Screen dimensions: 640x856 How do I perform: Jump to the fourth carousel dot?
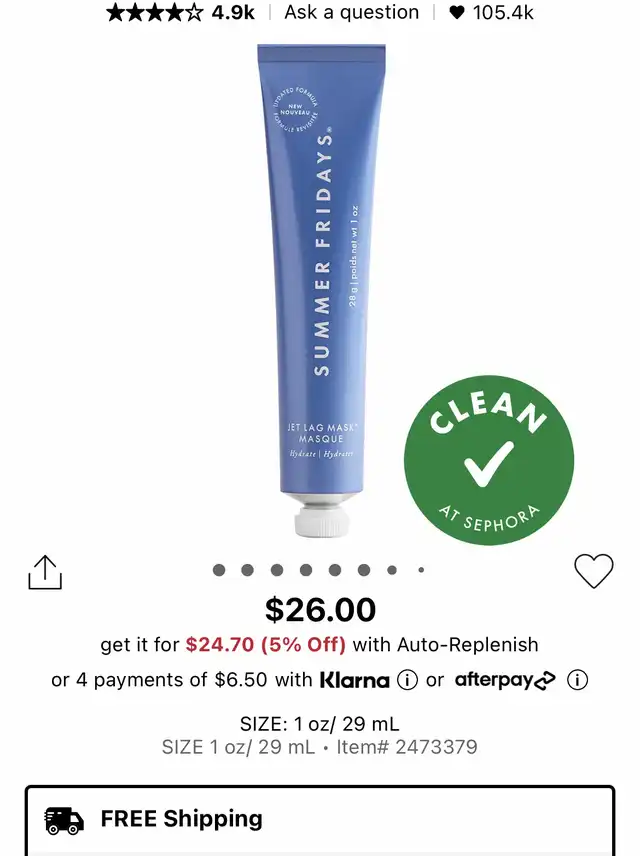pos(306,570)
